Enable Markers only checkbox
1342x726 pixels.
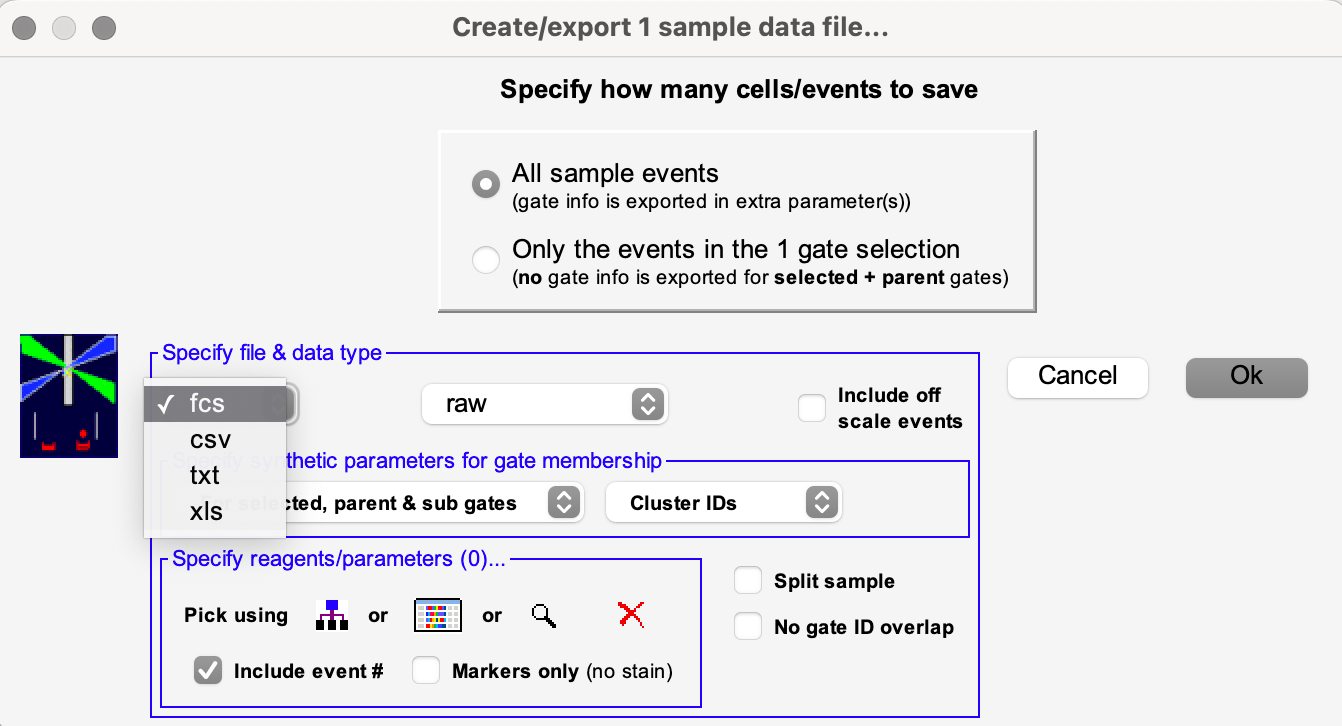point(427,671)
